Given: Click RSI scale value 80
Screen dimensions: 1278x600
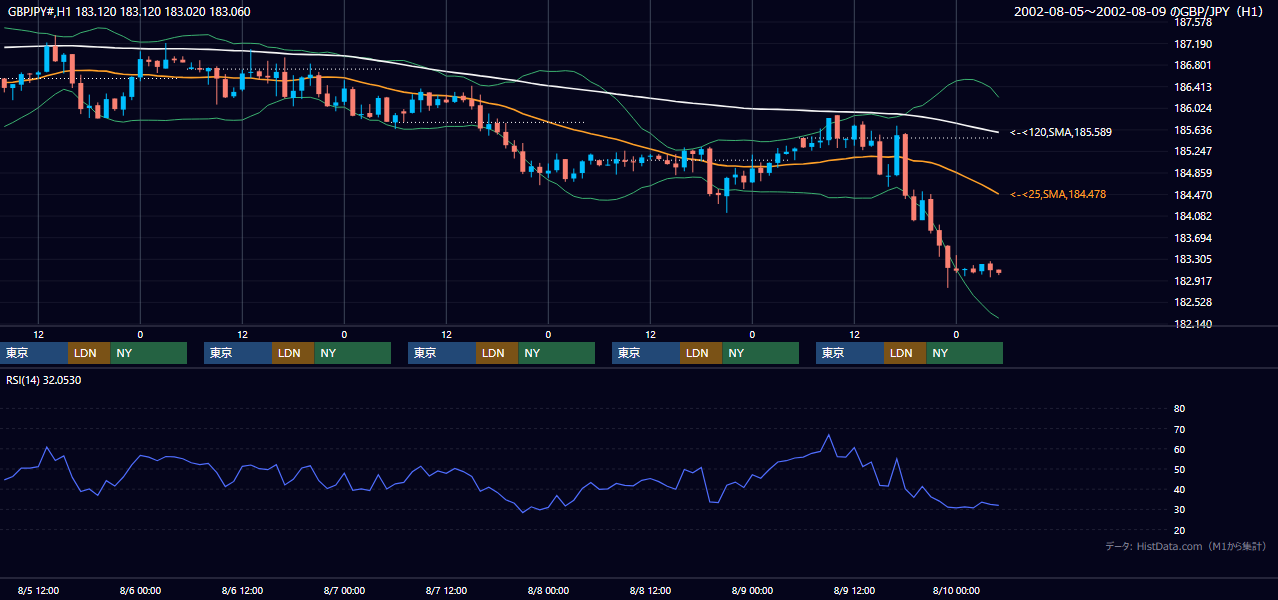Looking at the screenshot, I should click(1179, 409).
